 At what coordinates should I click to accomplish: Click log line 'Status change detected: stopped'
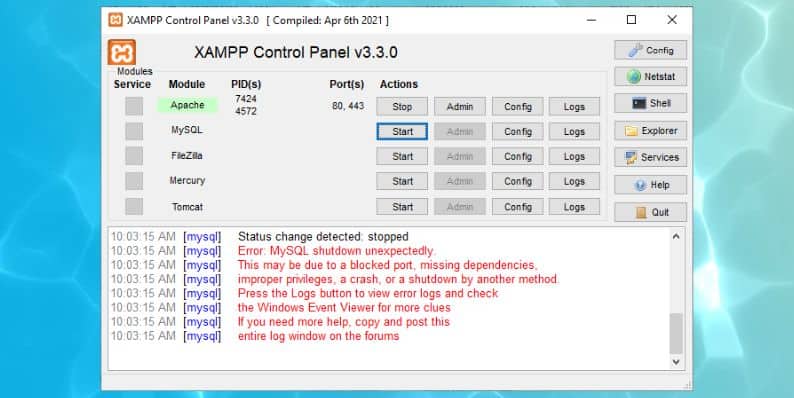coord(323,236)
